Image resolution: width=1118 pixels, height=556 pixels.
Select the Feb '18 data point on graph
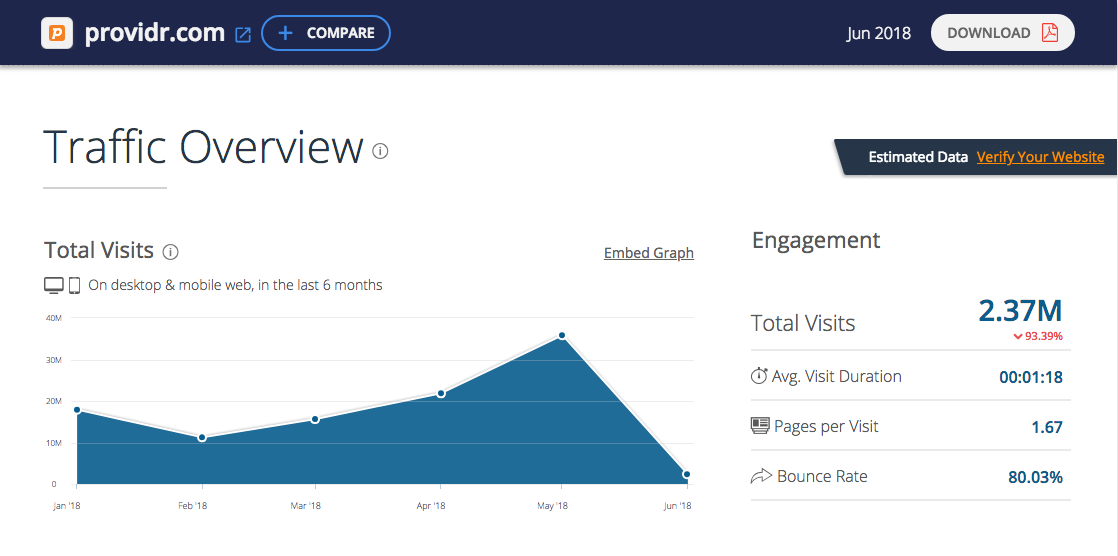(x=202, y=438)
